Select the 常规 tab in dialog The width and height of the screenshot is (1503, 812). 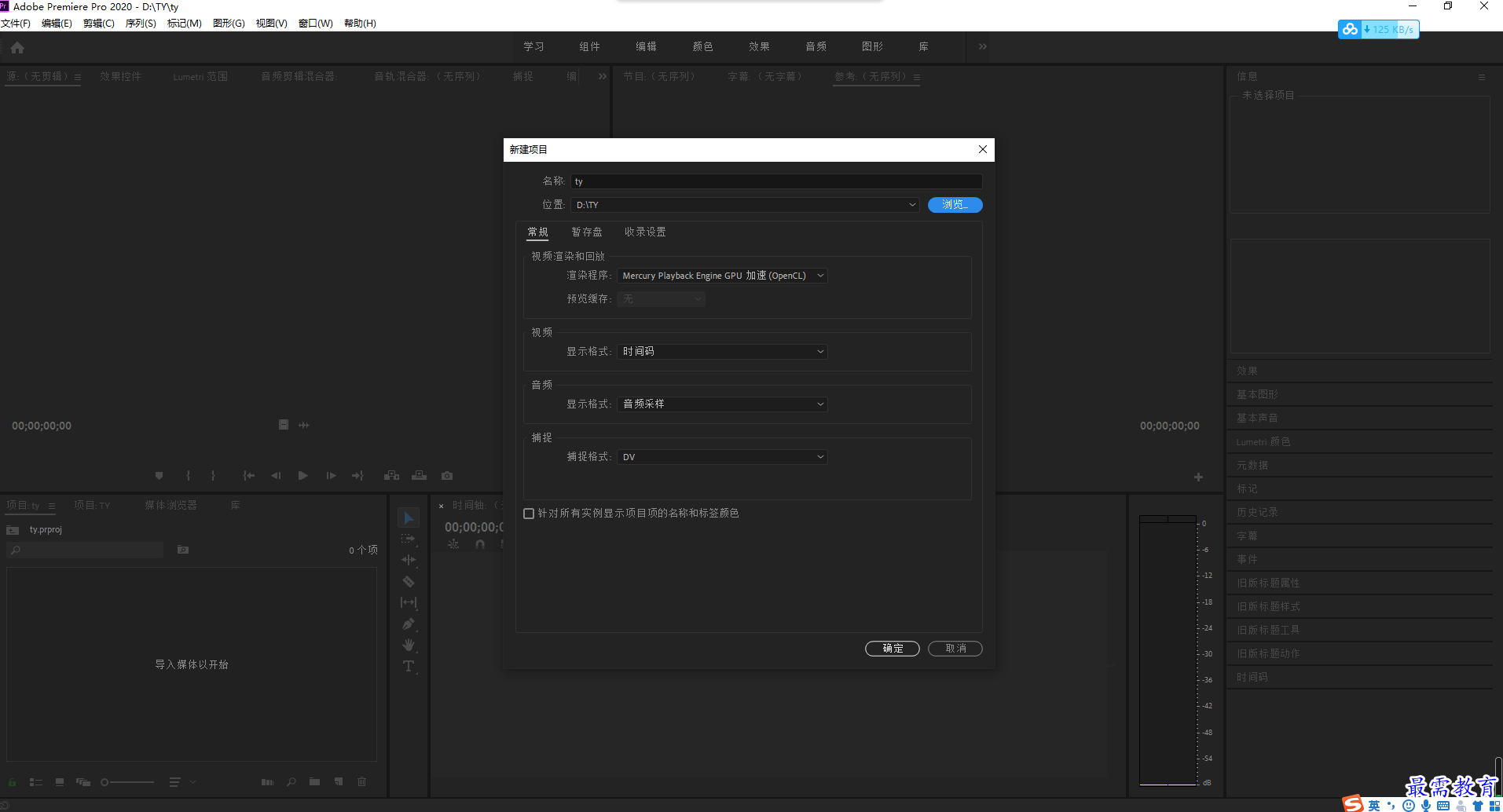point(538,232)
